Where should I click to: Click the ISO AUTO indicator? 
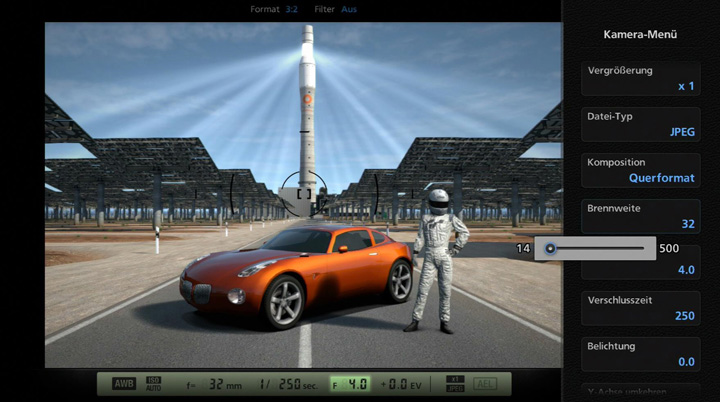coord(155,384)
